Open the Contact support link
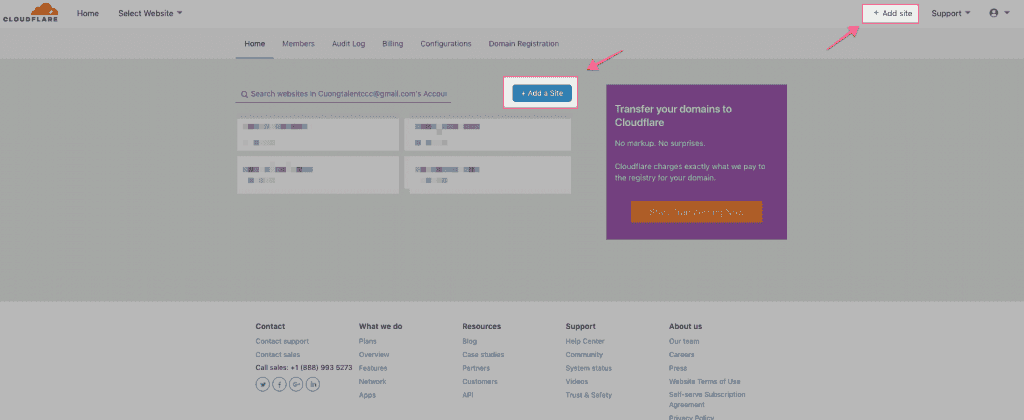 [x=282, y=341]
